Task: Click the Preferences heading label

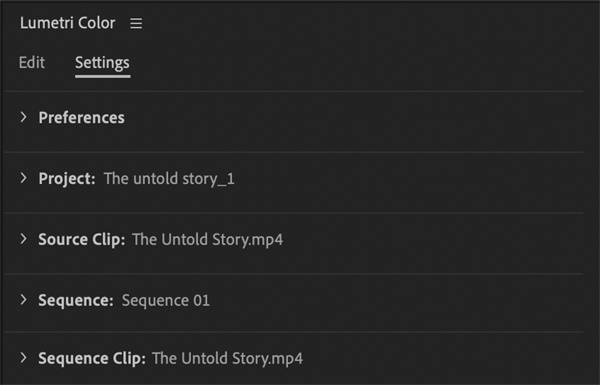Action: pos(82,117)
